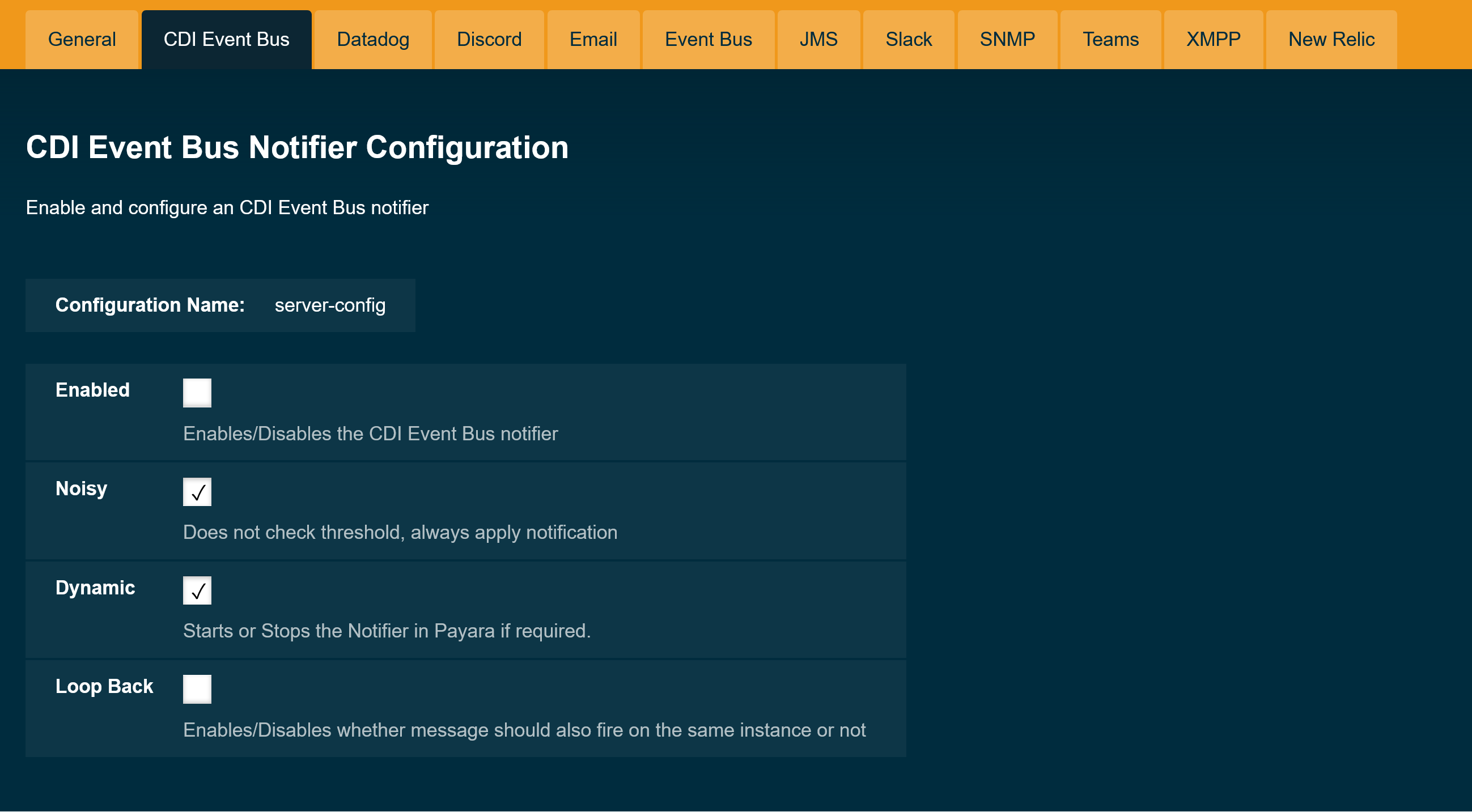Switch to the Event Bus tab
Image resolution: width=1472 pixels, height=812 pixels.
(708, 39)
